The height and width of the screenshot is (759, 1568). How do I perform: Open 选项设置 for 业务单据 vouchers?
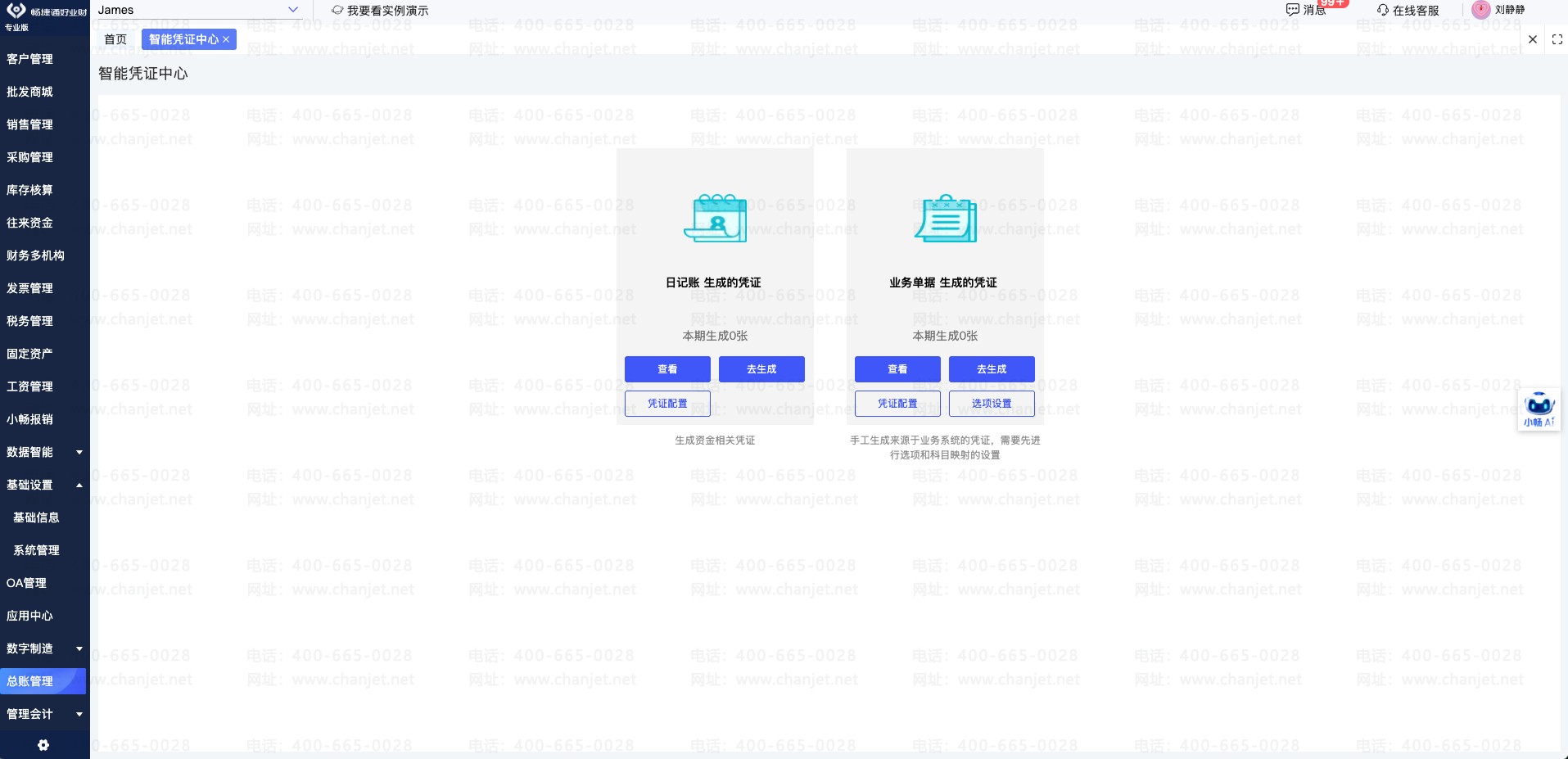coord(992,404)
